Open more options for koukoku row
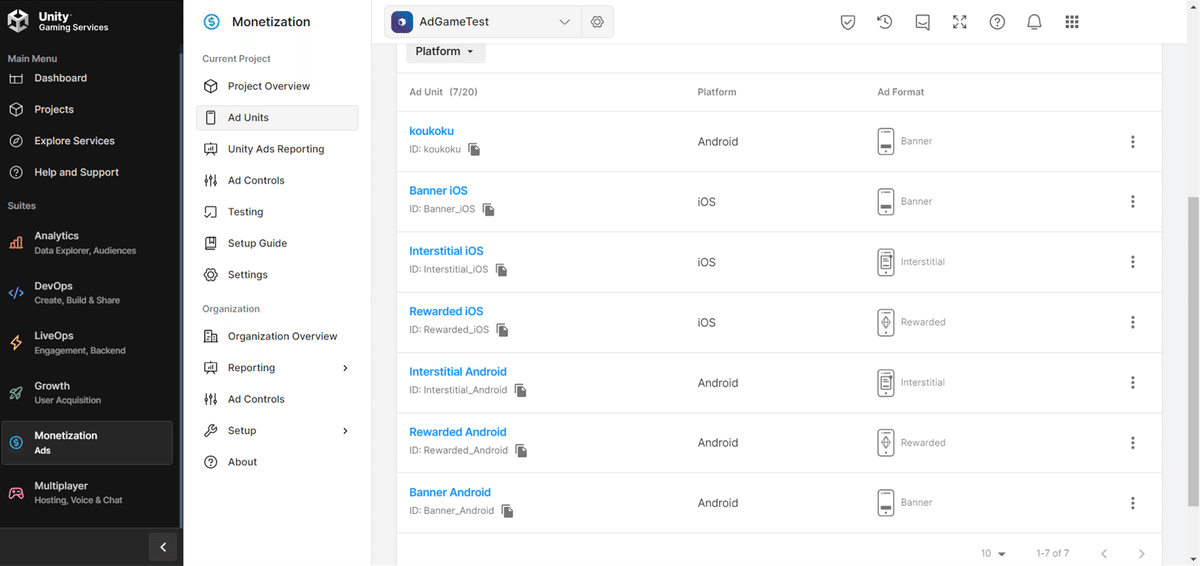 coord(1132,142)
